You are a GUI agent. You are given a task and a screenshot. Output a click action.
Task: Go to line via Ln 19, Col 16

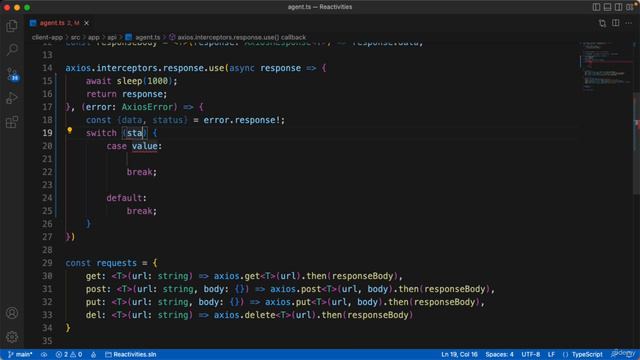click(x=459, y=354)
